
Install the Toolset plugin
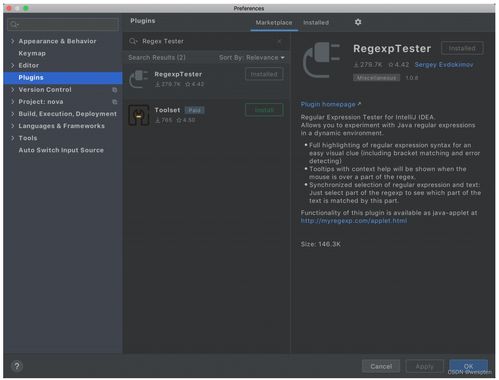pos(264,110)
